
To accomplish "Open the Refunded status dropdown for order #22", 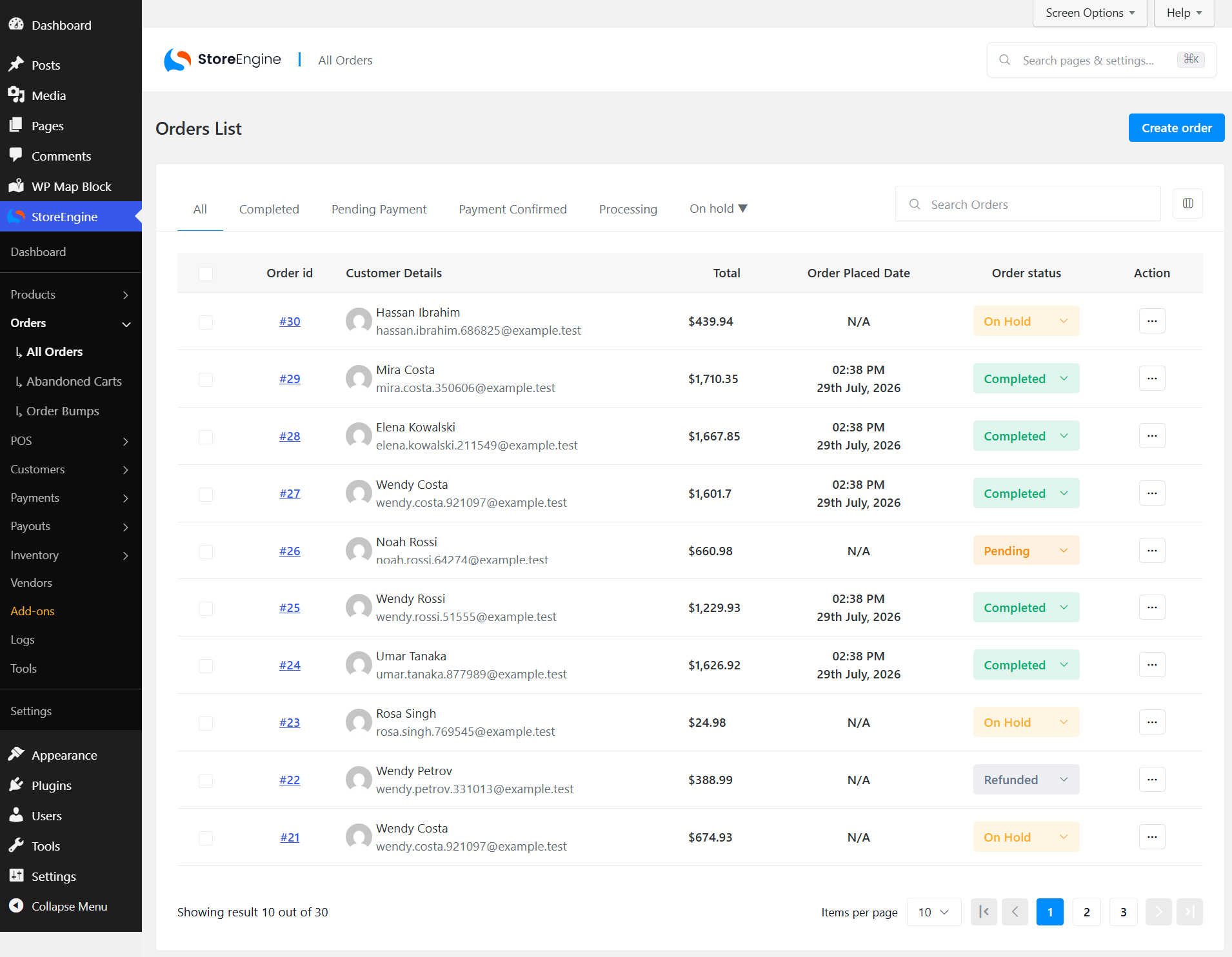I will click(x=1026, y=780).
